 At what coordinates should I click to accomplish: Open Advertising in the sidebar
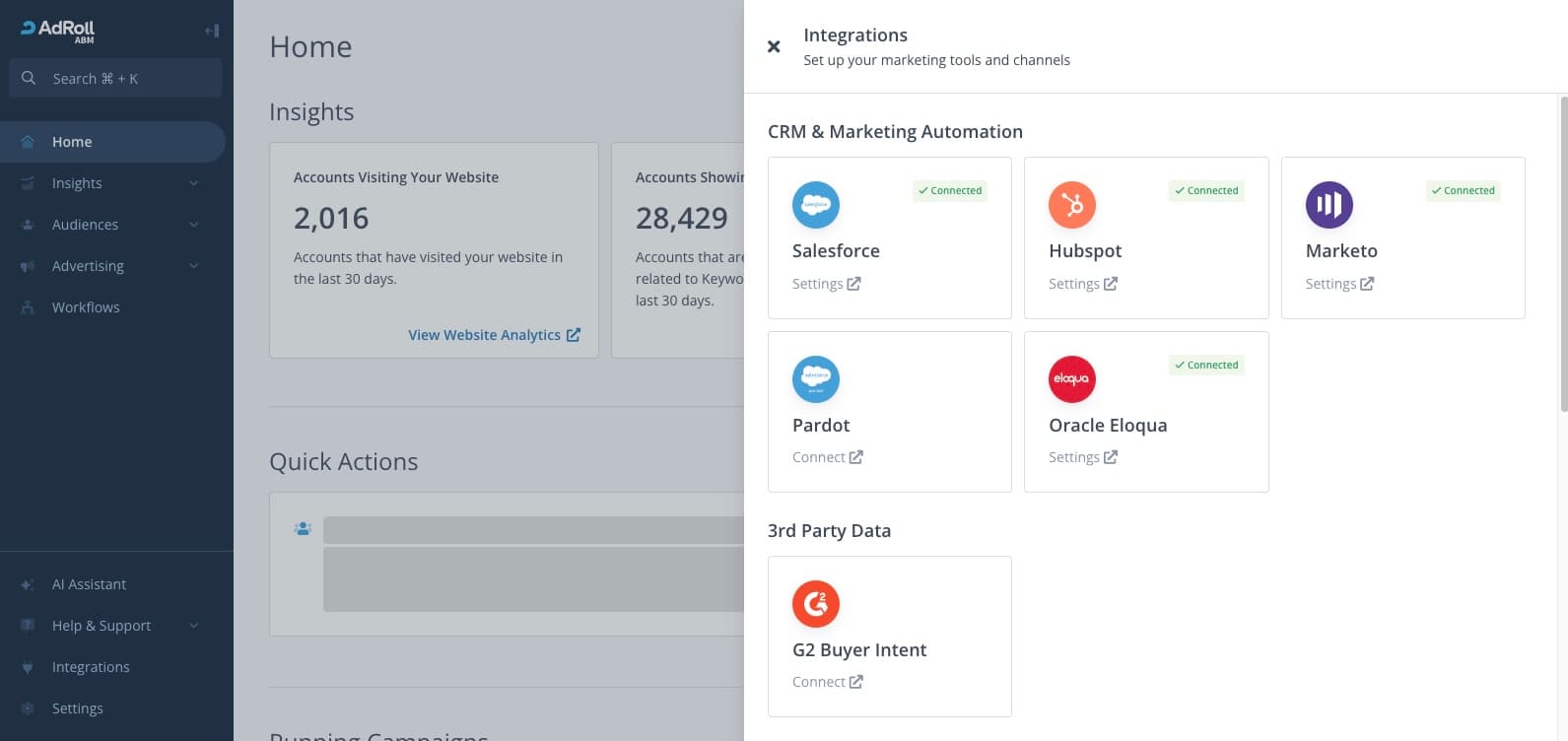coord(88,266)
